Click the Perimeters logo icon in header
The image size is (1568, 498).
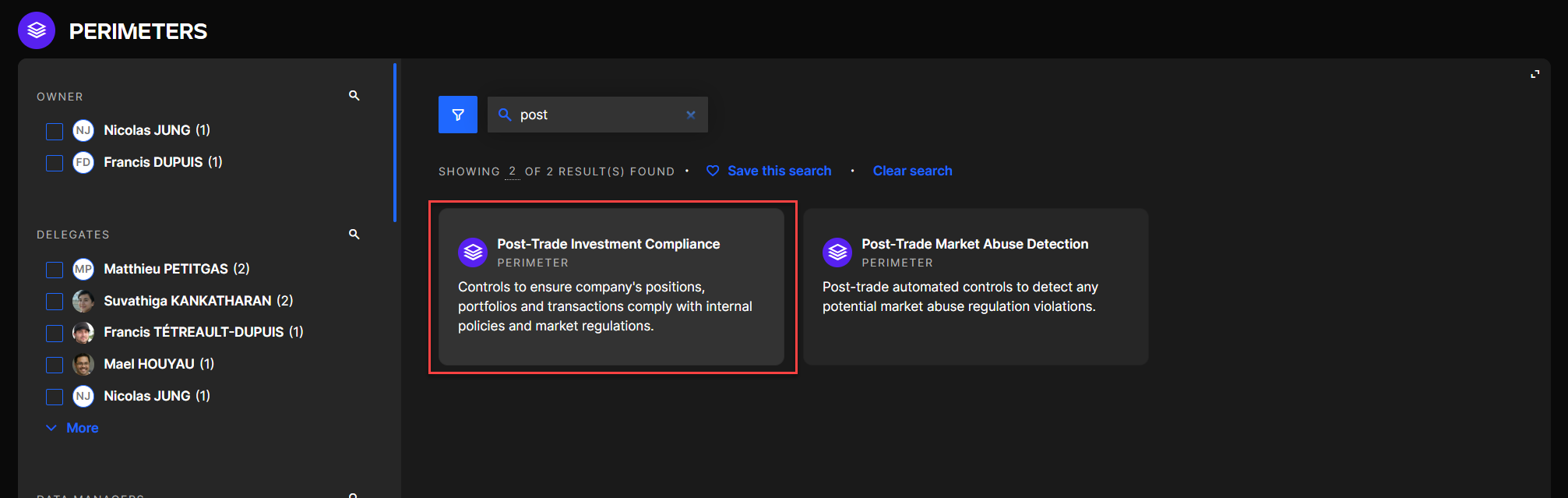coord(37,30)
